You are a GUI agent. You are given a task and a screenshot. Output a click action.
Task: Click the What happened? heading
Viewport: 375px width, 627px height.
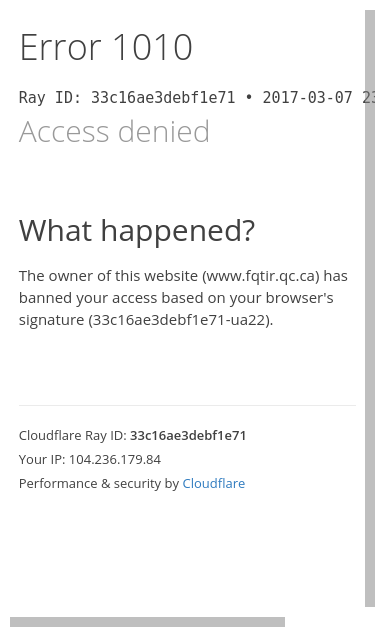coord(137,231)
